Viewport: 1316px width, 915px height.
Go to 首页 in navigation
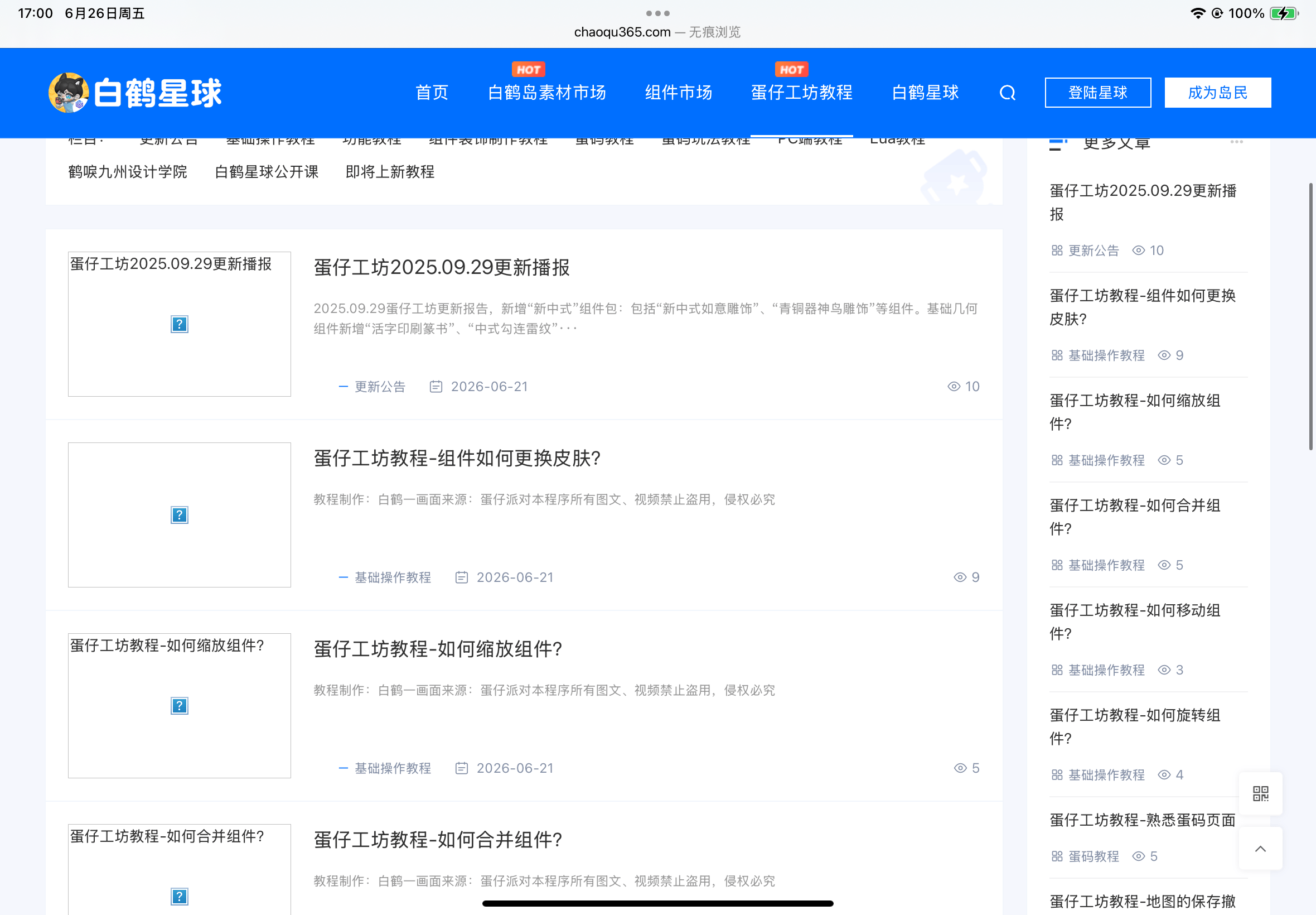coord(432,93)
